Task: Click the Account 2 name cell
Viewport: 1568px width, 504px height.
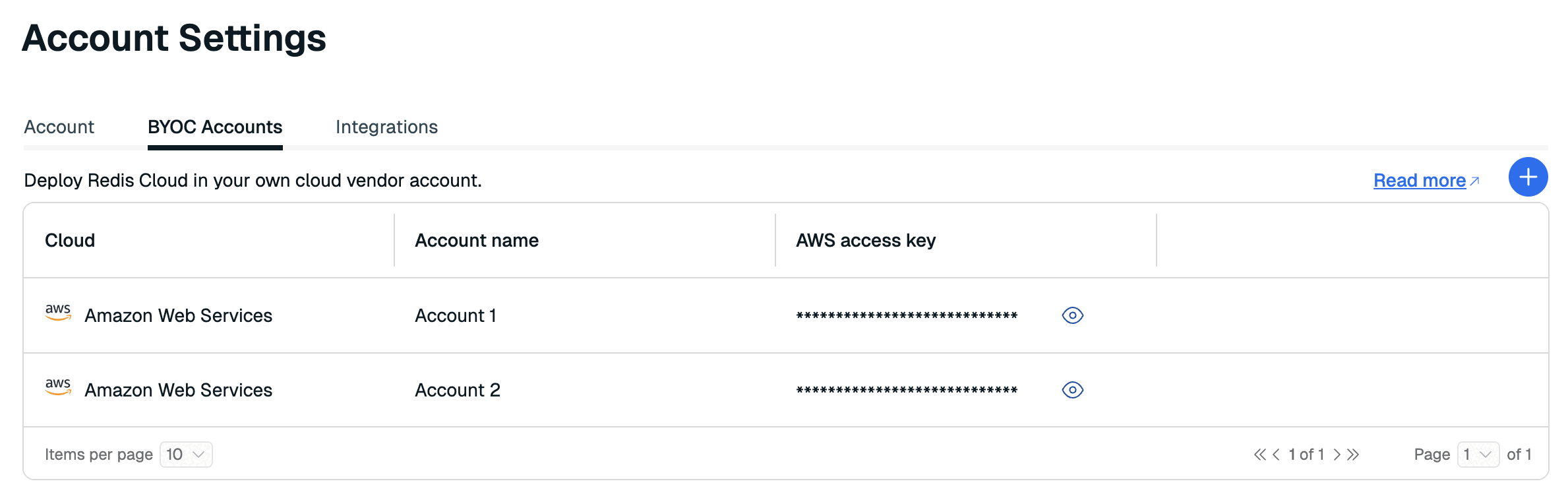Action: tap(458, 390)
